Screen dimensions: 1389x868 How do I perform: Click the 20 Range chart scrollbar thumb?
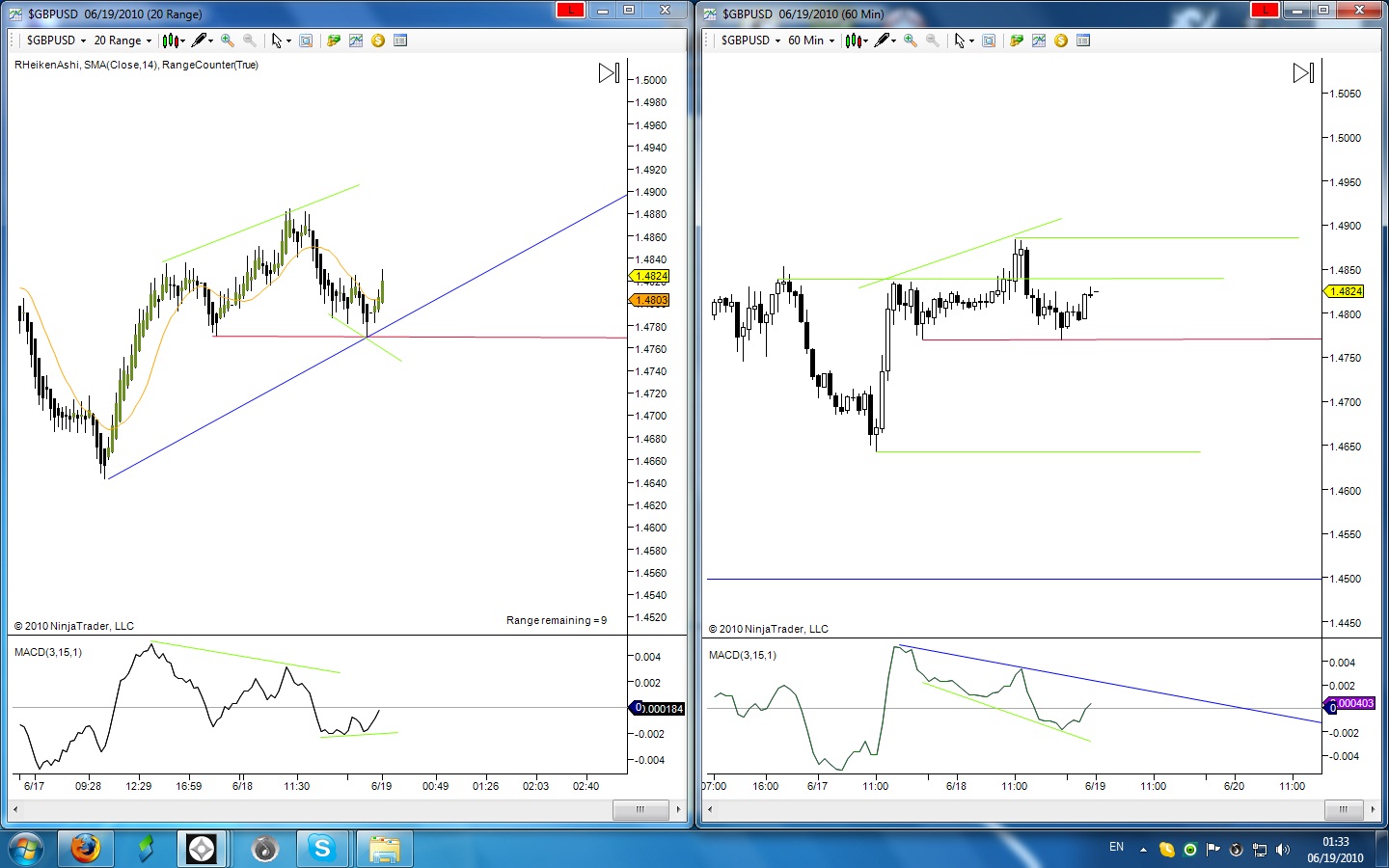640,809
